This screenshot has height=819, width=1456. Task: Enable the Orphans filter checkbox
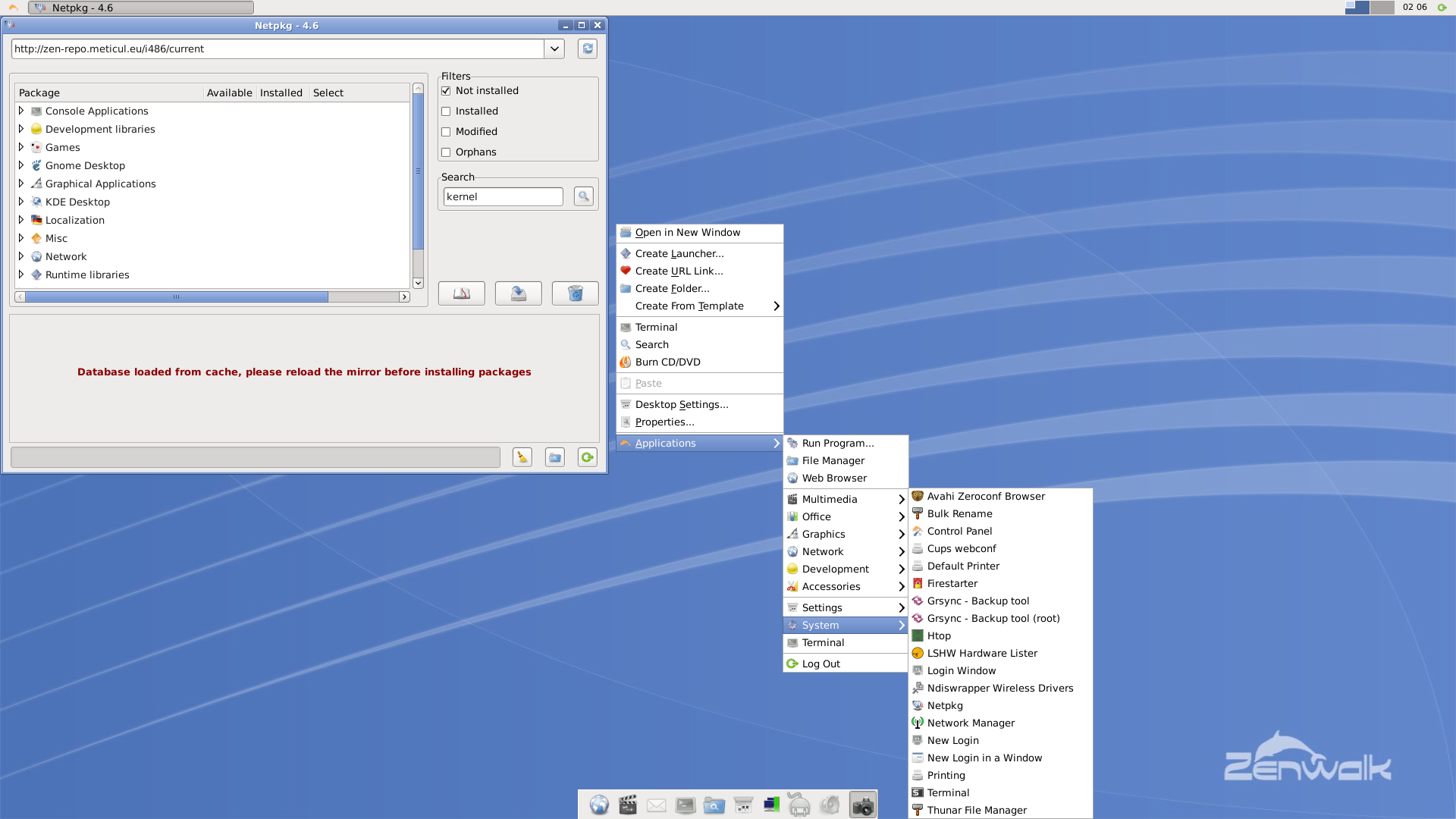(446, 152)
